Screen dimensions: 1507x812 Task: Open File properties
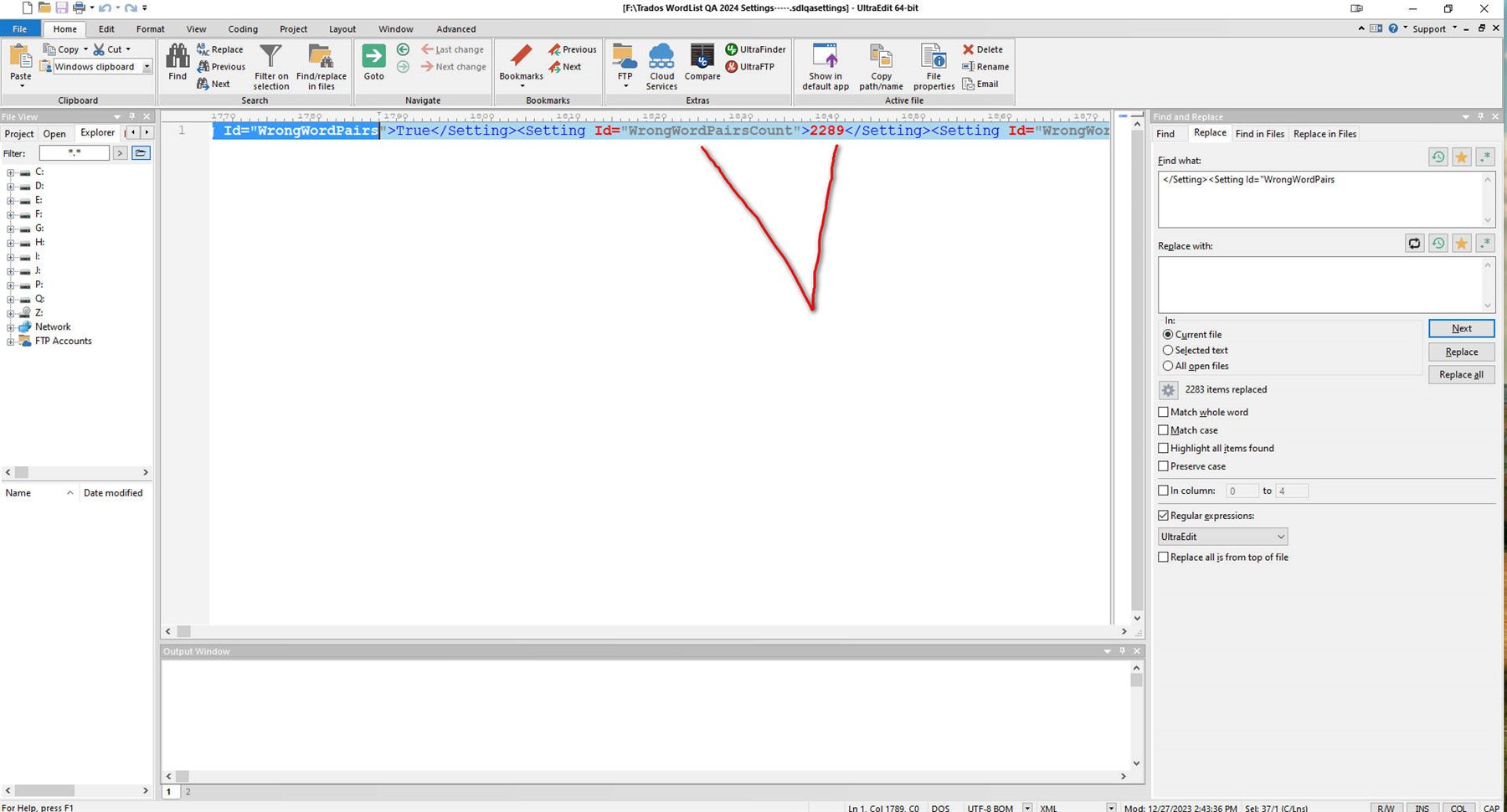pos(934,67)
